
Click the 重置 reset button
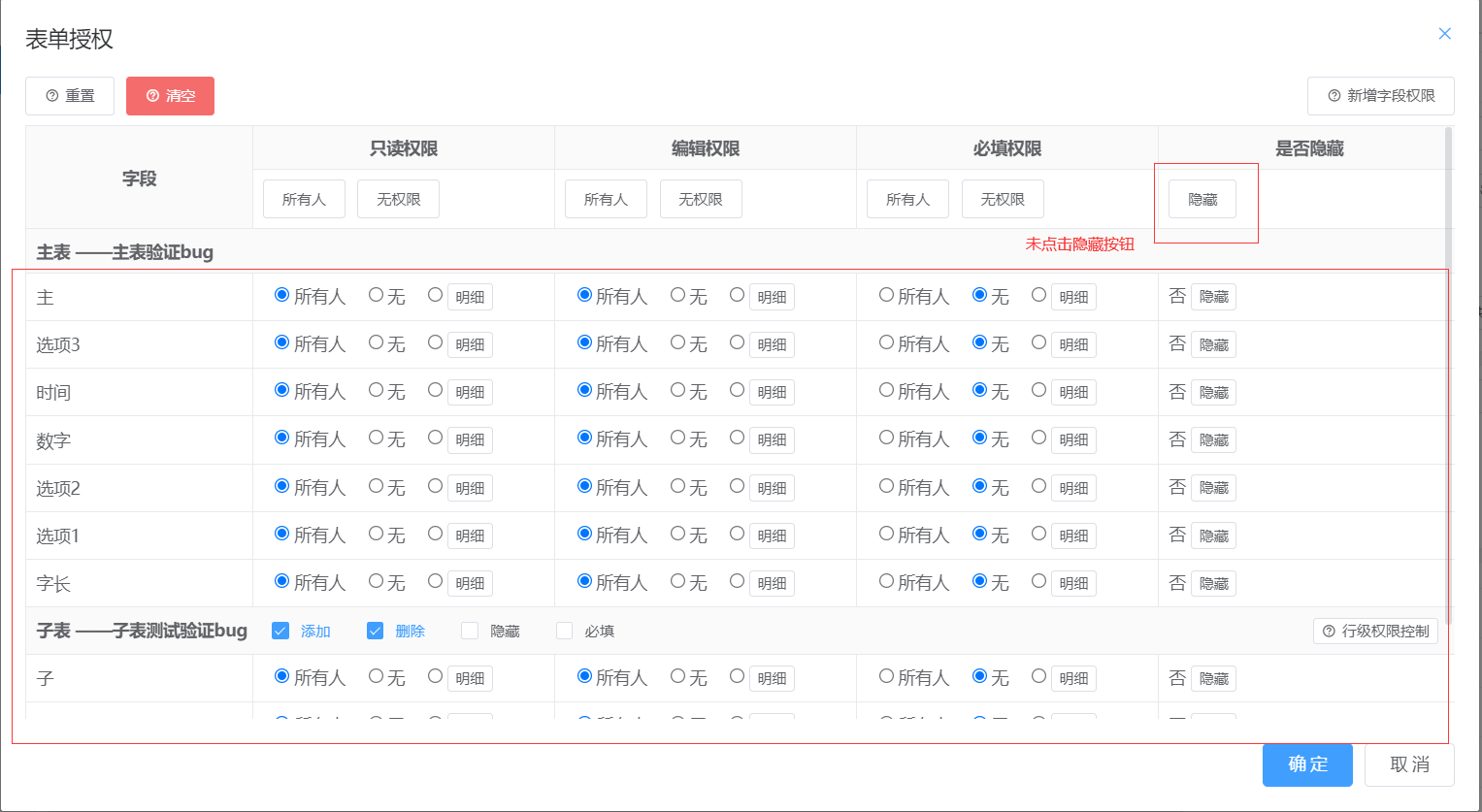click(70, 96)
